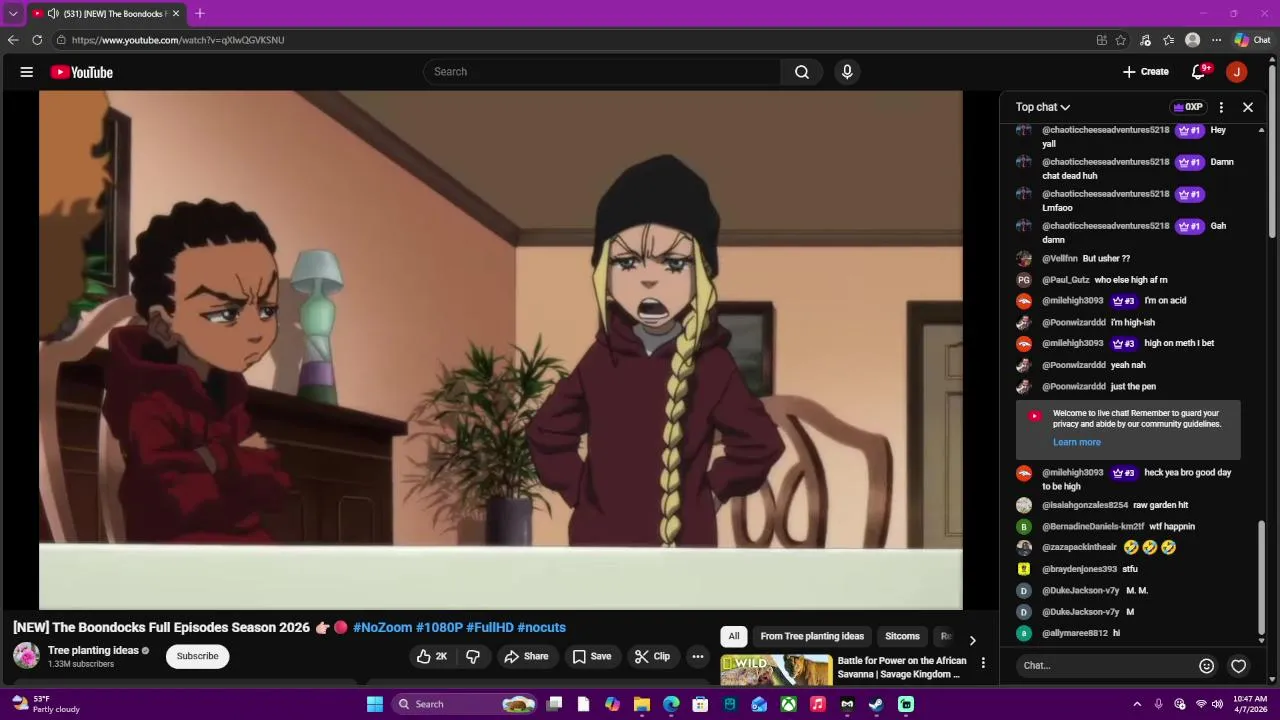Start voice search with the microphone icon
1280x720 pixels.
click(x=847, y=72)
